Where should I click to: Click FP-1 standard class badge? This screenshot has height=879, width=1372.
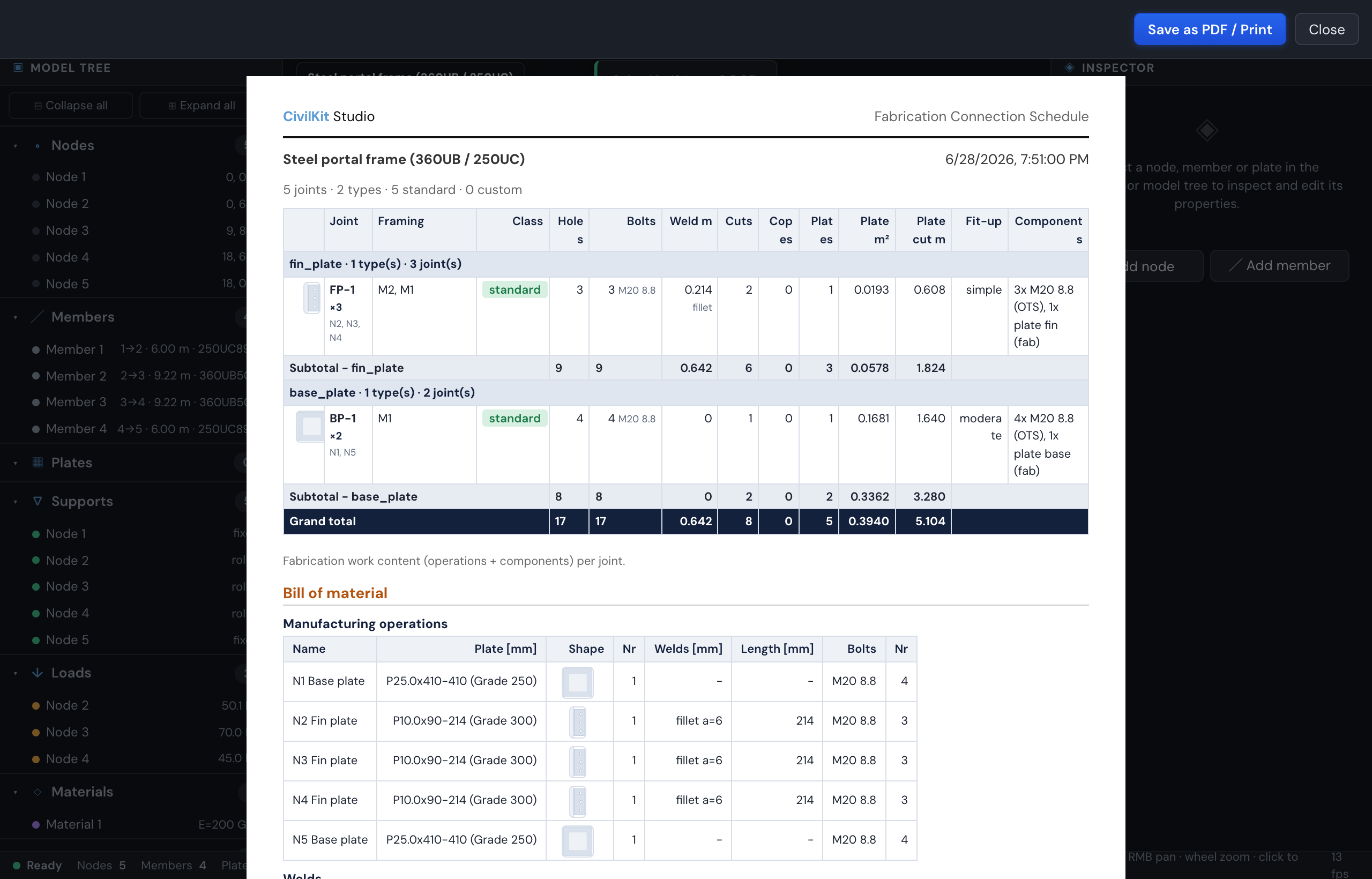pos(515,289)
